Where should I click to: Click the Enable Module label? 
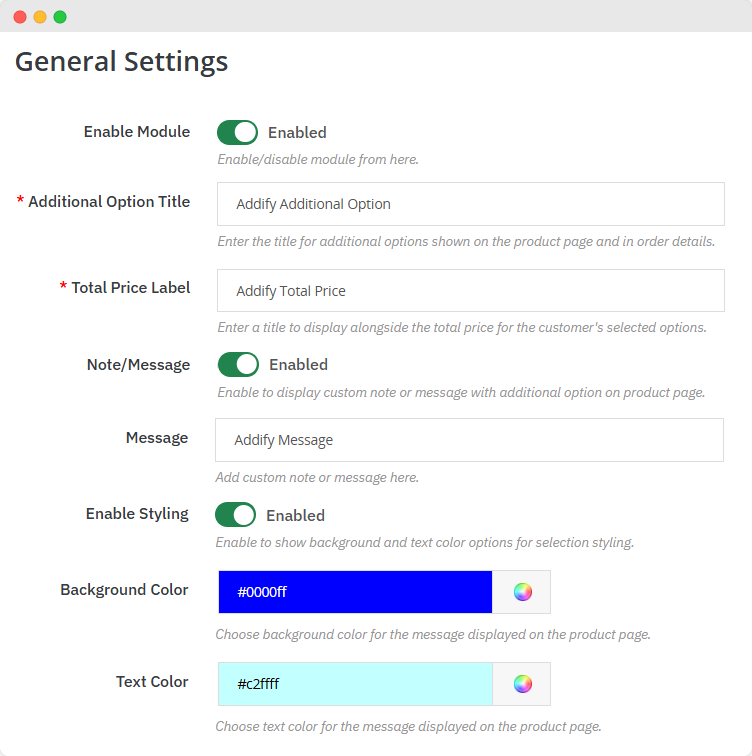pyautogui.click(x=136, y=132)
